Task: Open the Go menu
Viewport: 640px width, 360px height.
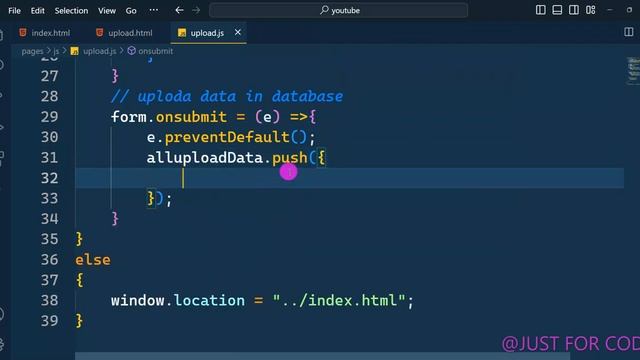Action: coord(131,11)
